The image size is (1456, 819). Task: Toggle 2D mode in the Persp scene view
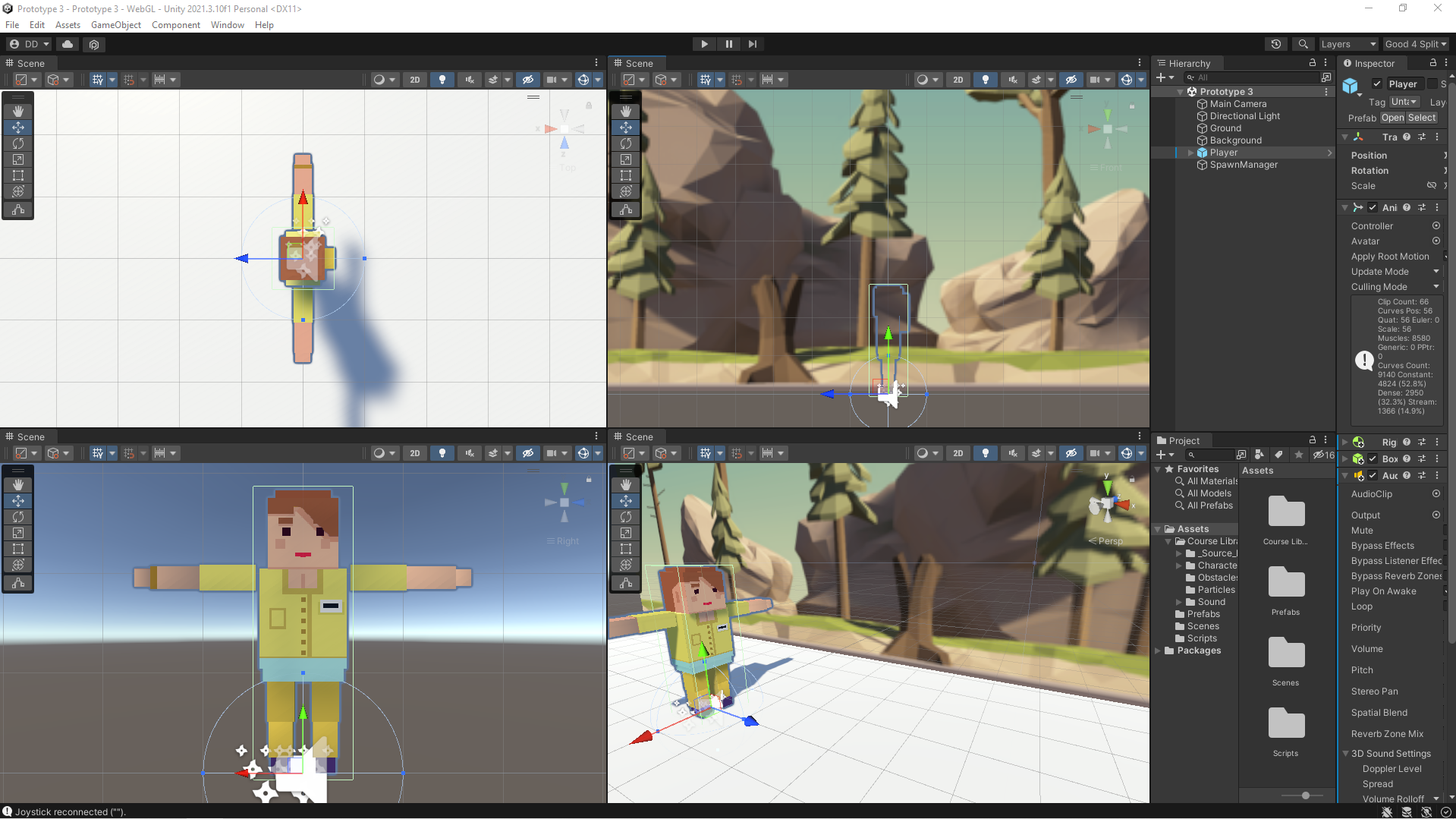click(958, 453)
